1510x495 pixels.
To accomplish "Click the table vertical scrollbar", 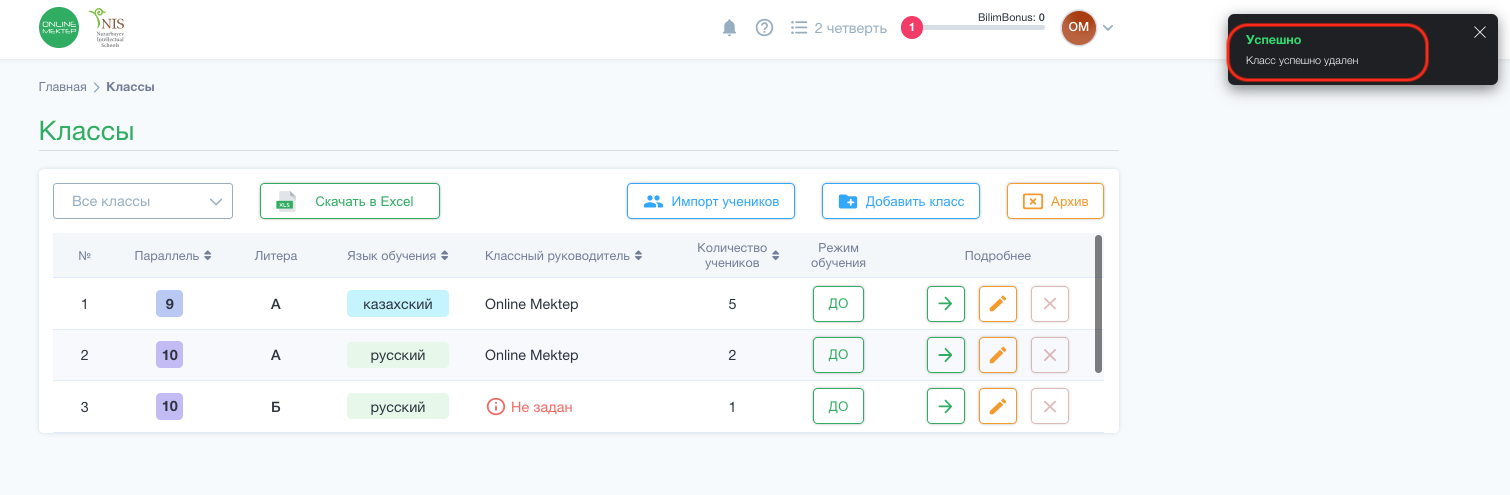I will click(x=1099, y=304).
